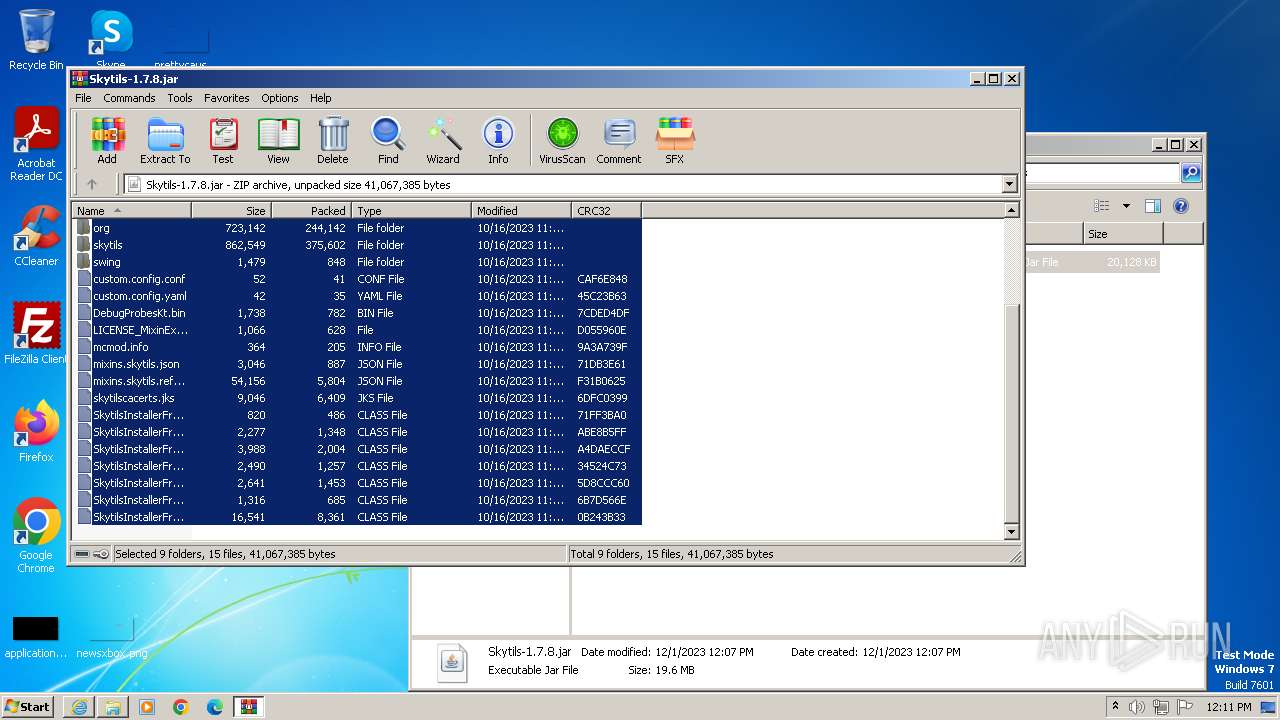Go up one folder level arrow

tap(92, 184)
